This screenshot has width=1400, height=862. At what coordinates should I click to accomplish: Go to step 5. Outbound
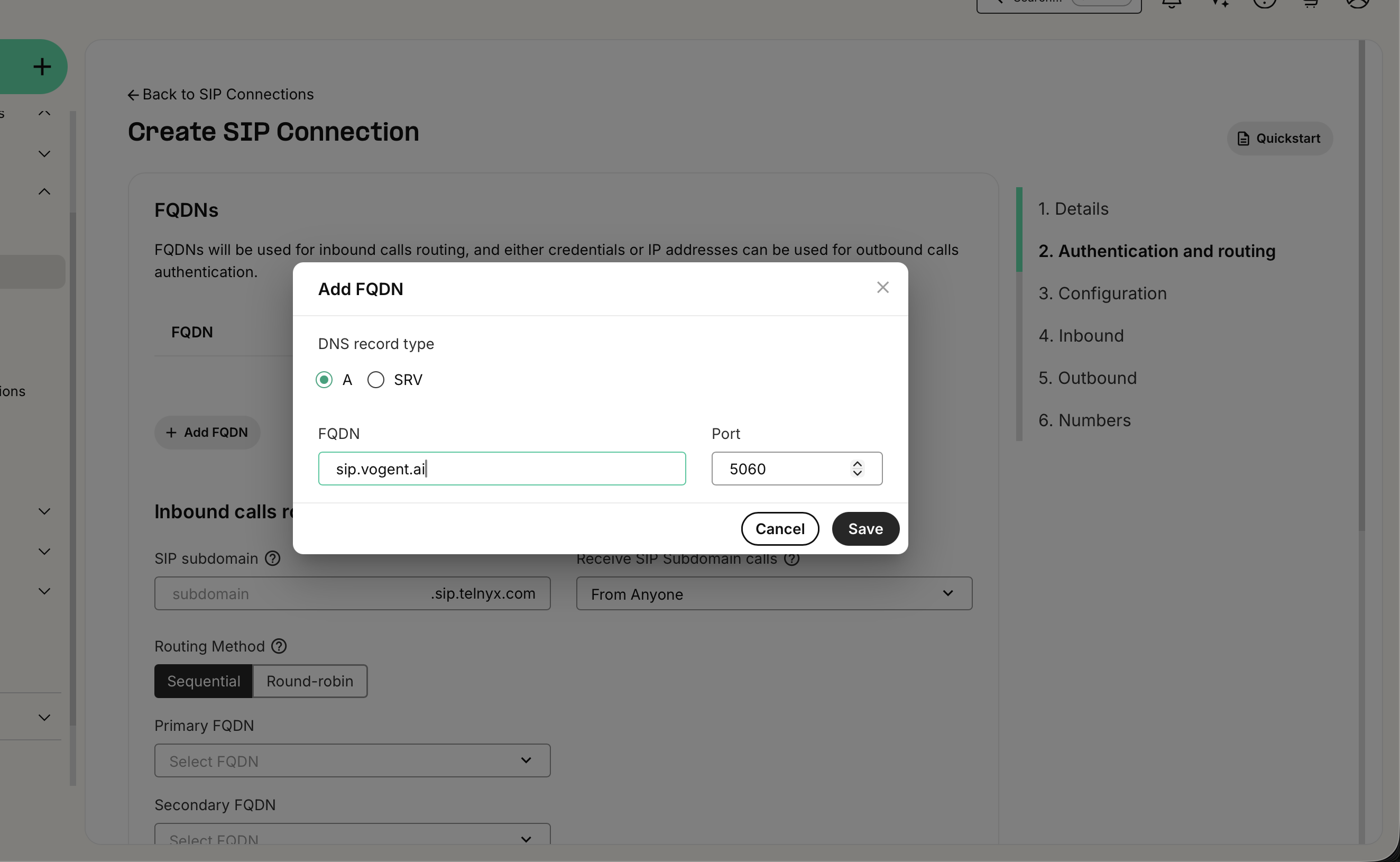point(1087,378)
